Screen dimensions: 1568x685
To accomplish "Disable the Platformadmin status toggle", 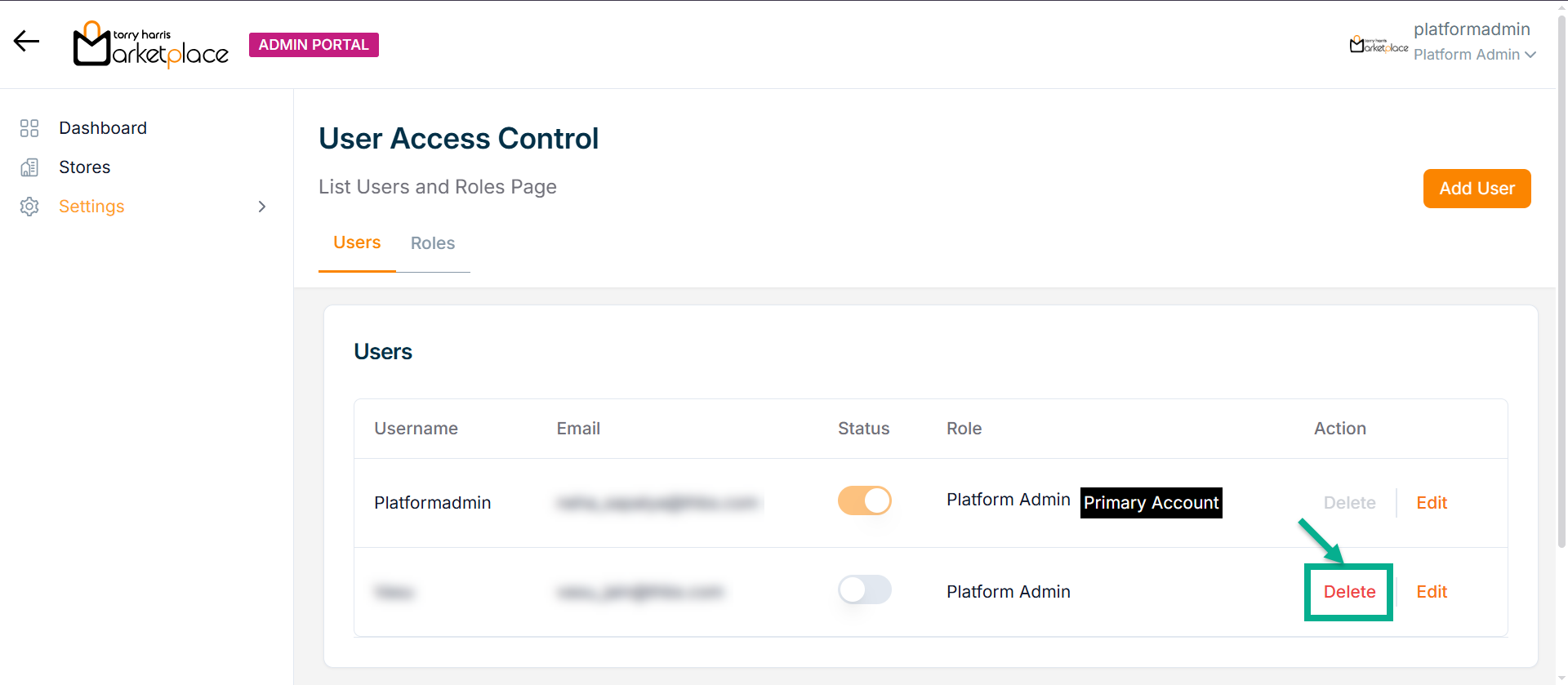I will click(864, 500).
